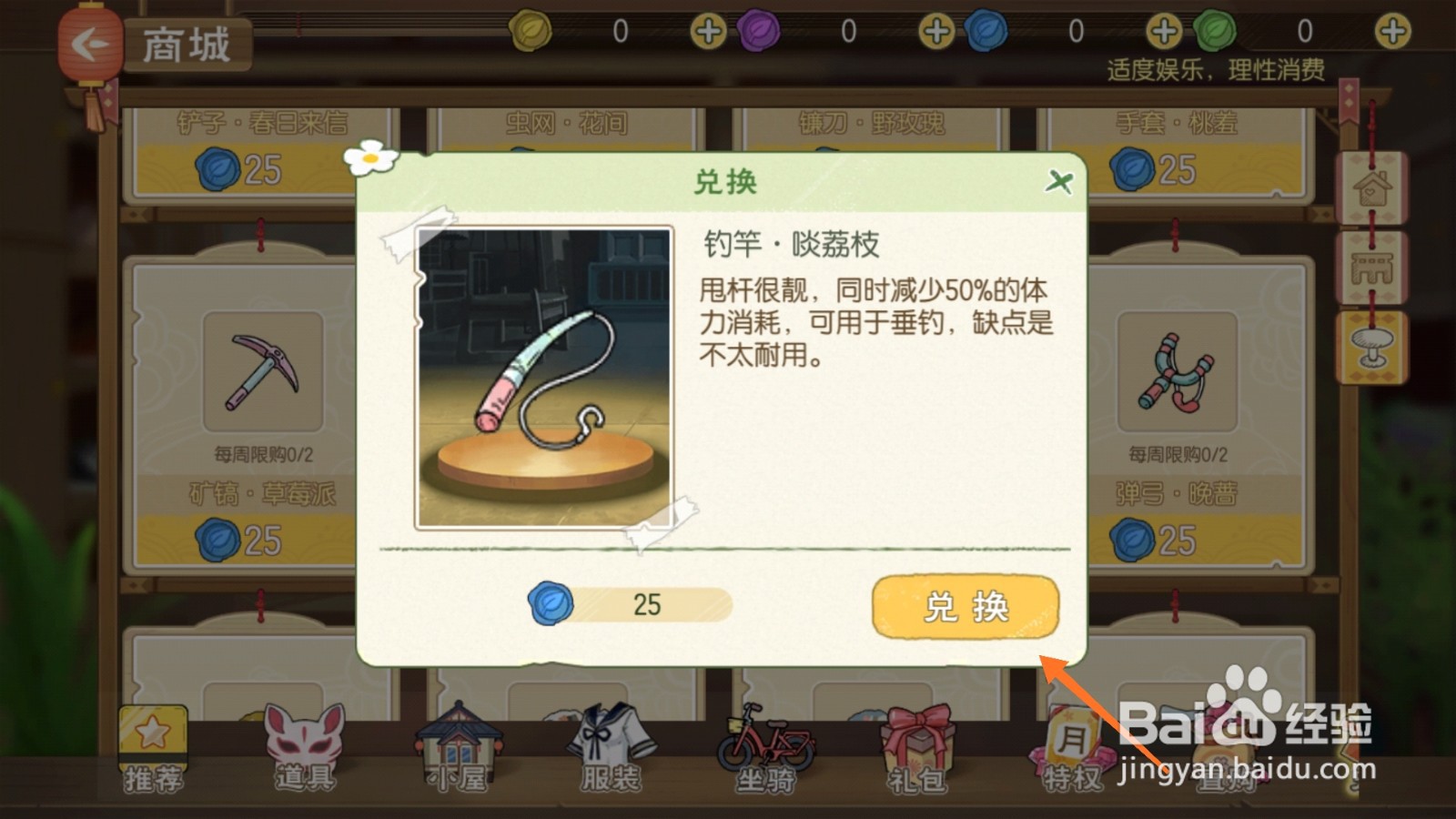Screen dimensions: 1456x819
Task: Click the red lantern back arrow
Action: (90, 43)
